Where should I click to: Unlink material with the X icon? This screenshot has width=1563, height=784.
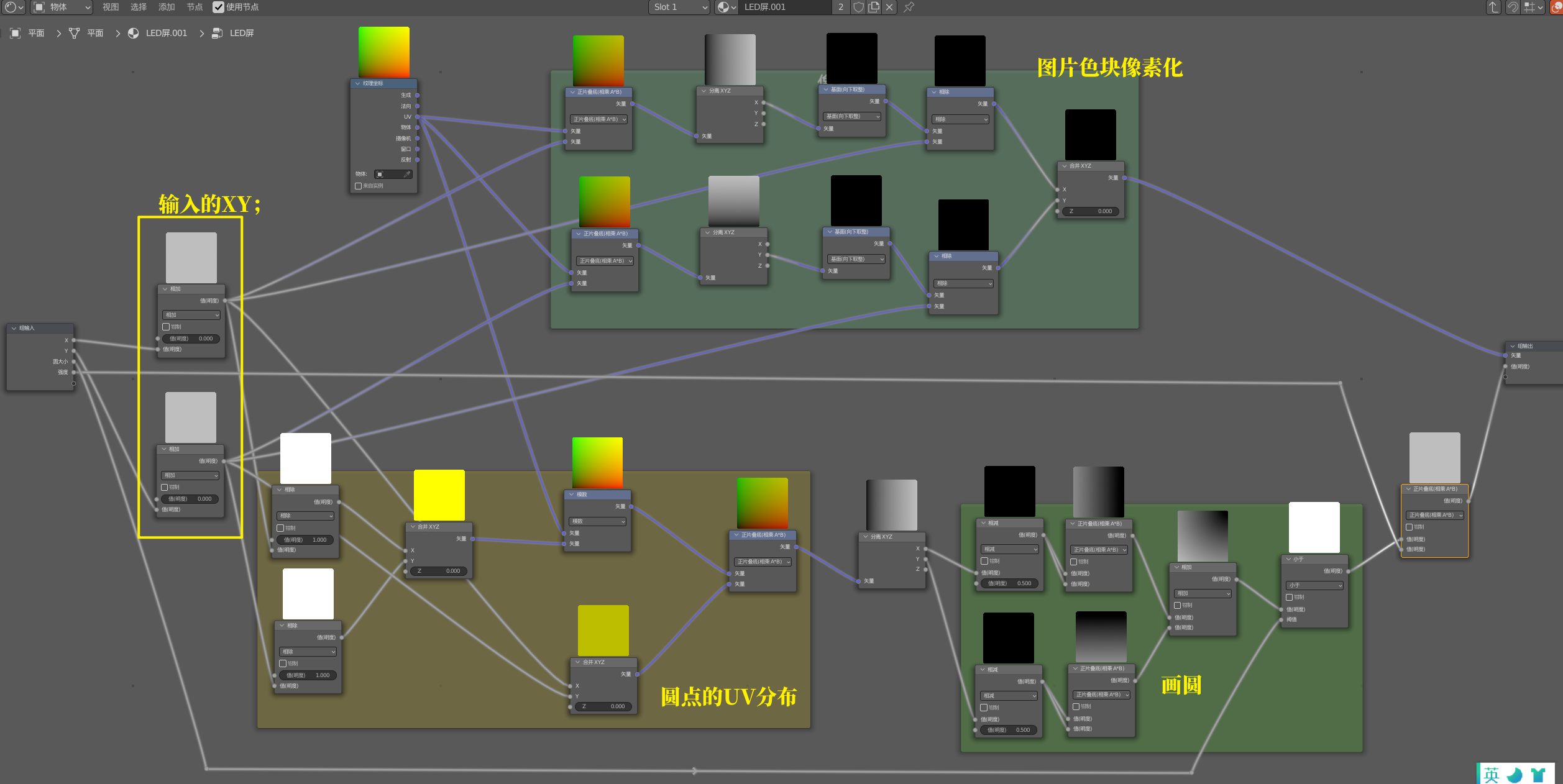click(889, 7)
